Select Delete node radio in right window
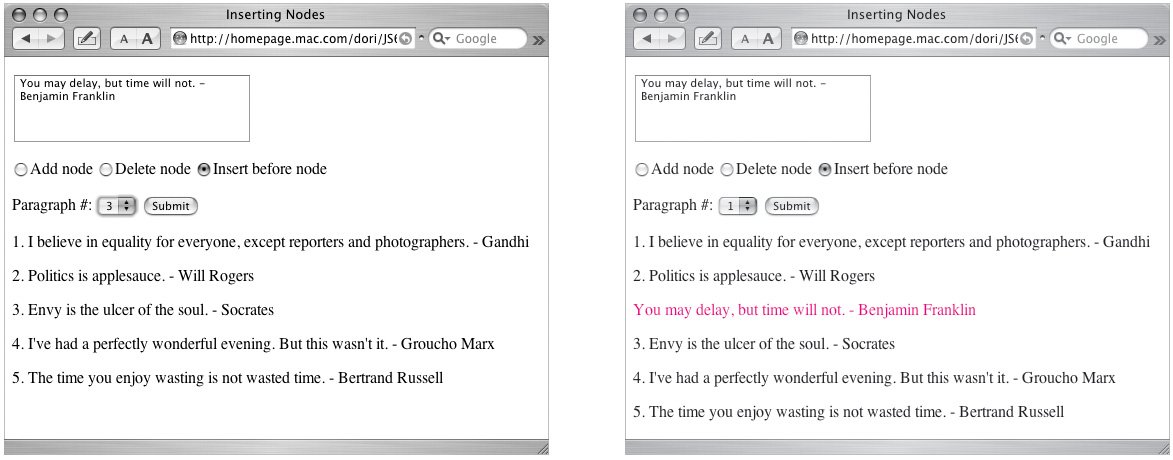 727,170
